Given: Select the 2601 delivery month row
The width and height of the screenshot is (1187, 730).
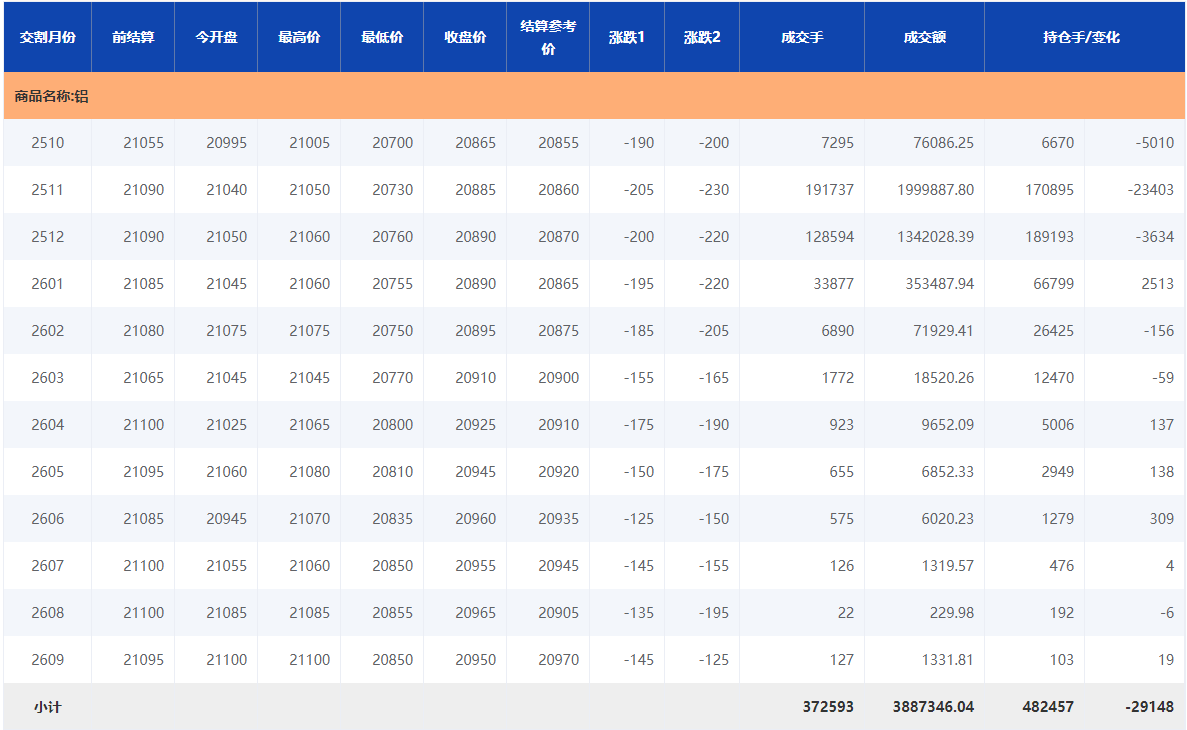Looking at the screenshot, I should click(47, 284).
